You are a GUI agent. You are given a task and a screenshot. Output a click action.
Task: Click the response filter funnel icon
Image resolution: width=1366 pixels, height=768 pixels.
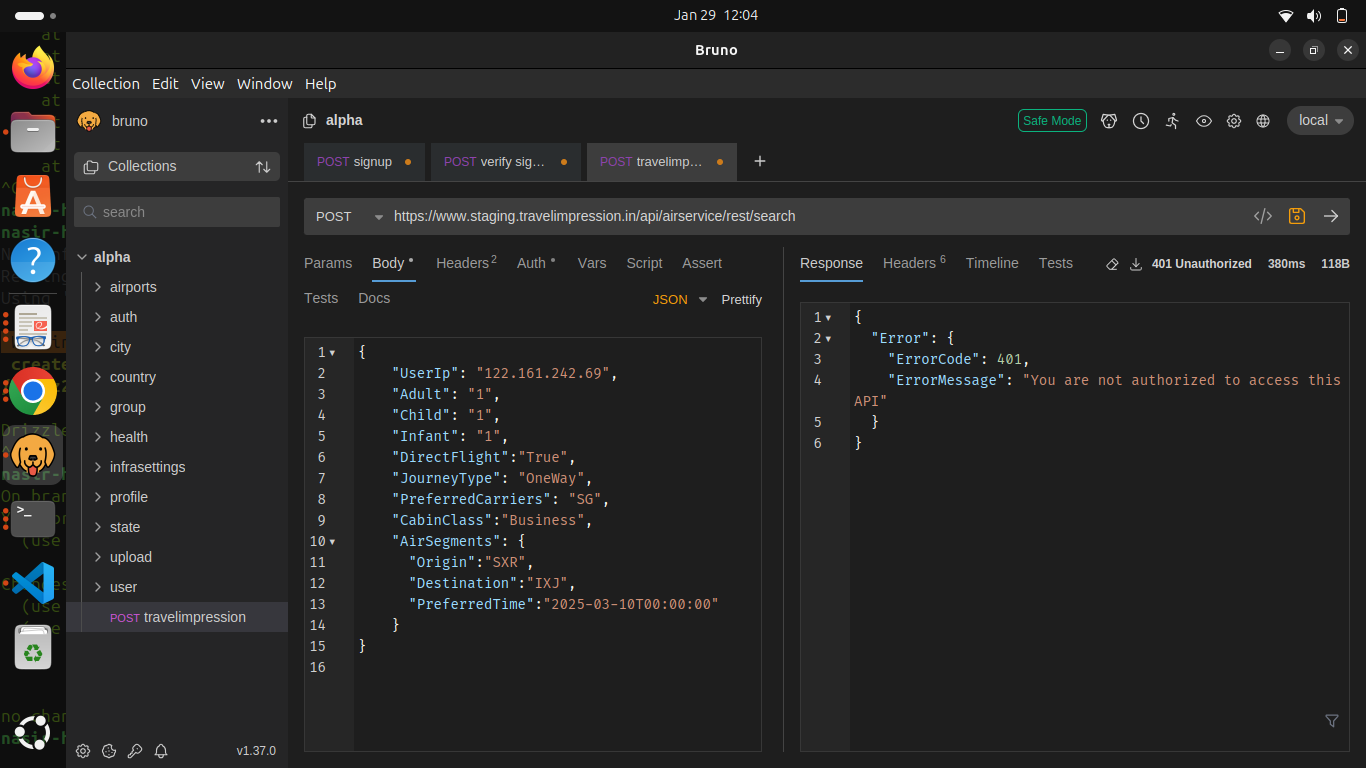[1332, 720]
